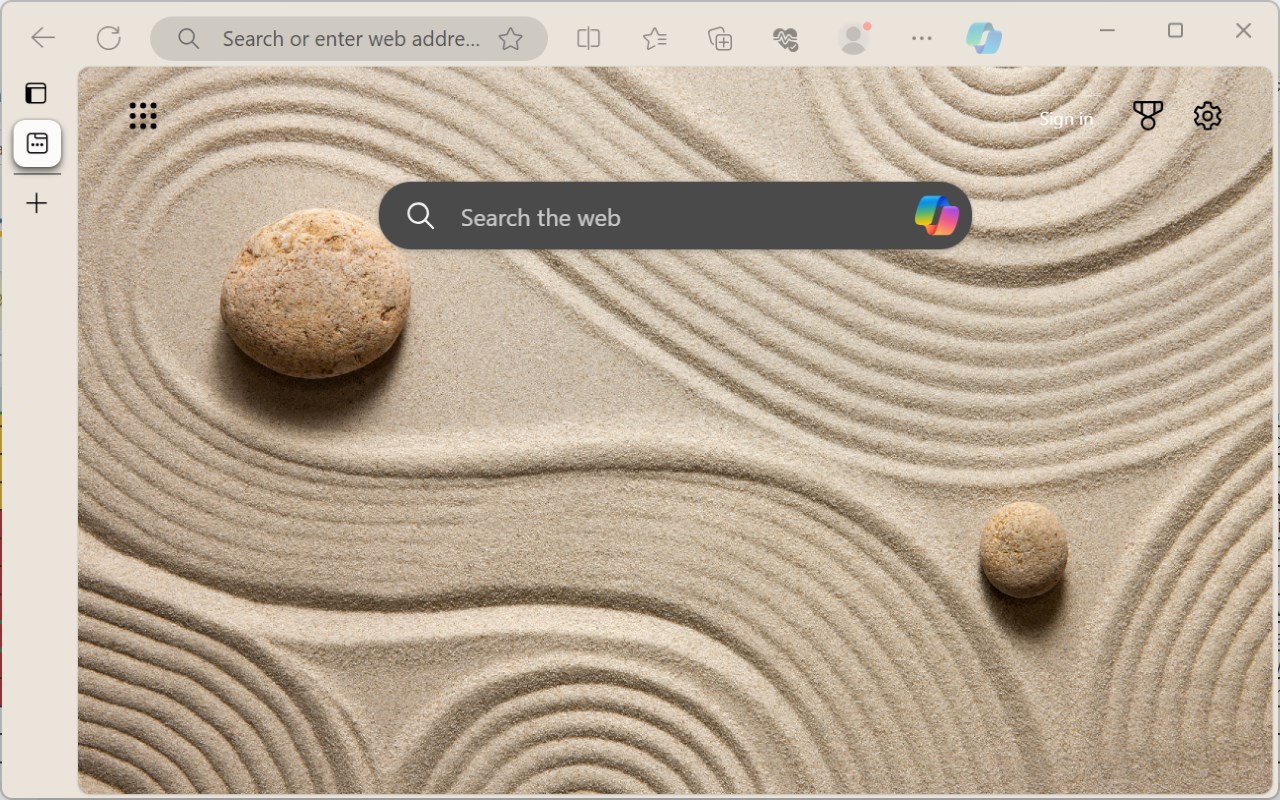Open Collections icon in toolbar
This screenshot has width=1280, height=800.
tap(720, 38)
